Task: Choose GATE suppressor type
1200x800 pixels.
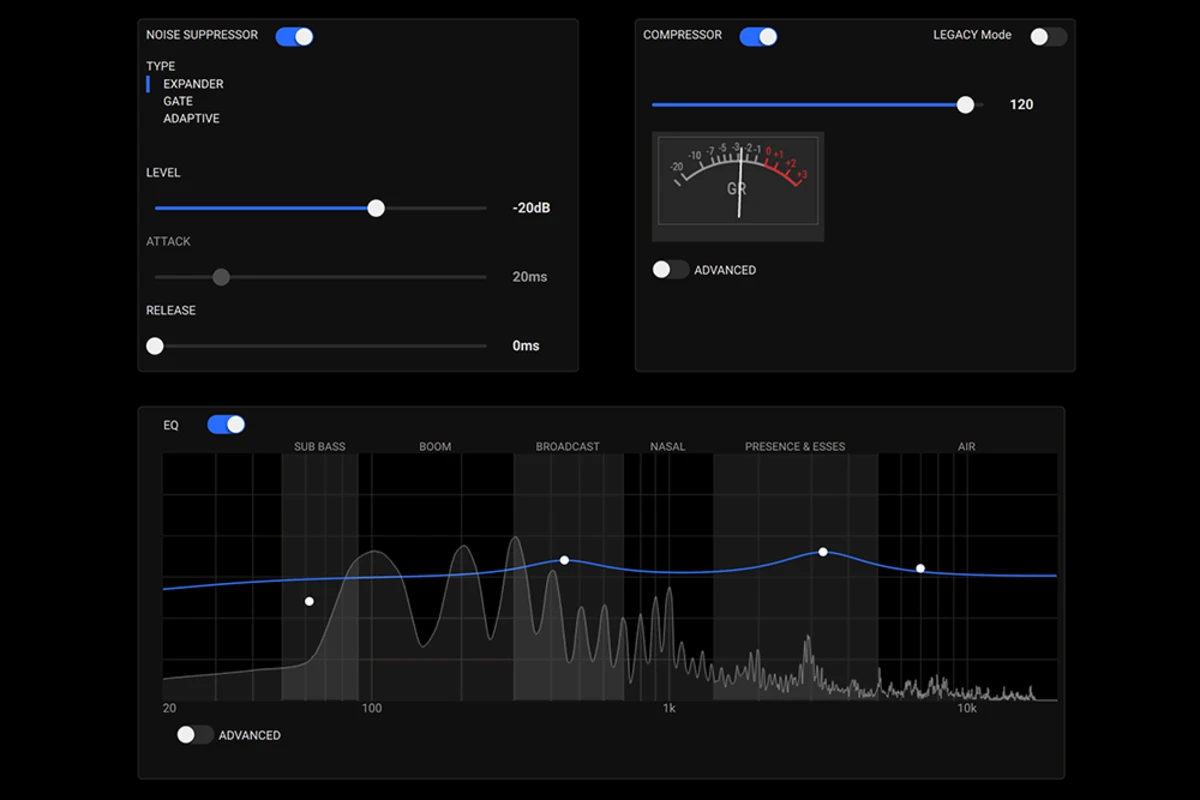Action: (178, 101)
